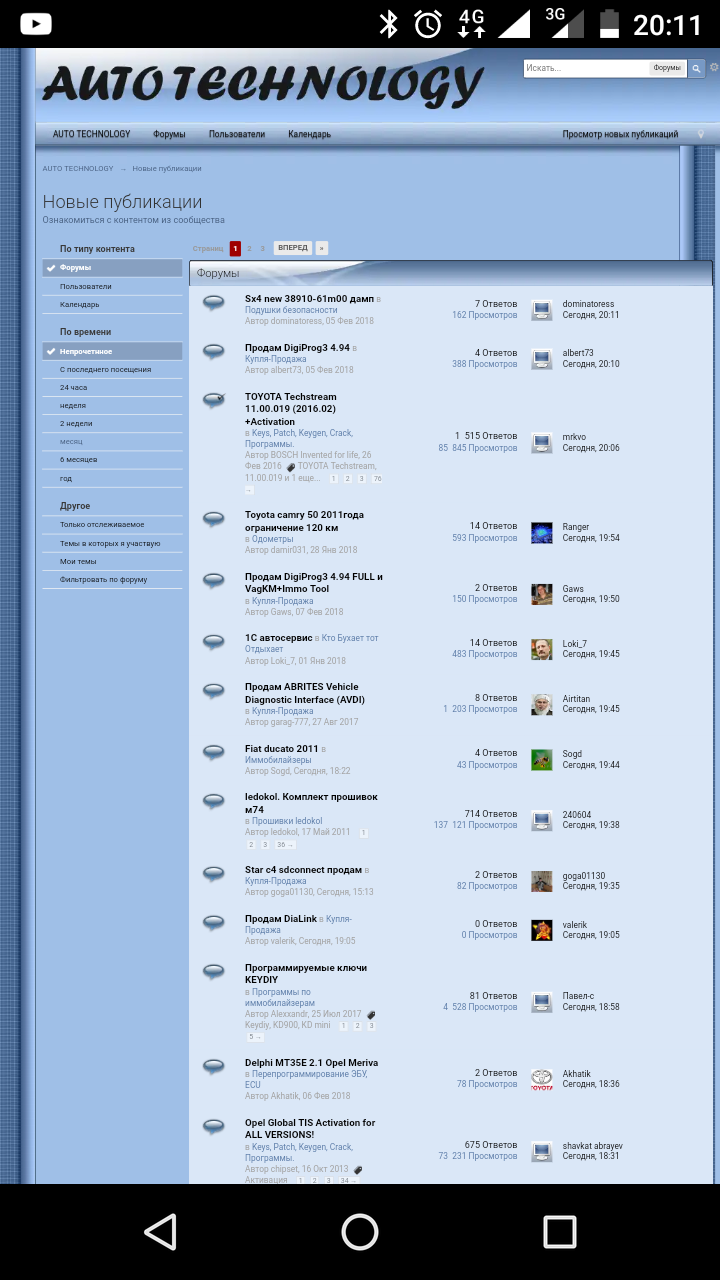Click the marker icon beside Просмотр новых публикаций

pyautogui.click(x=701, y=134)
